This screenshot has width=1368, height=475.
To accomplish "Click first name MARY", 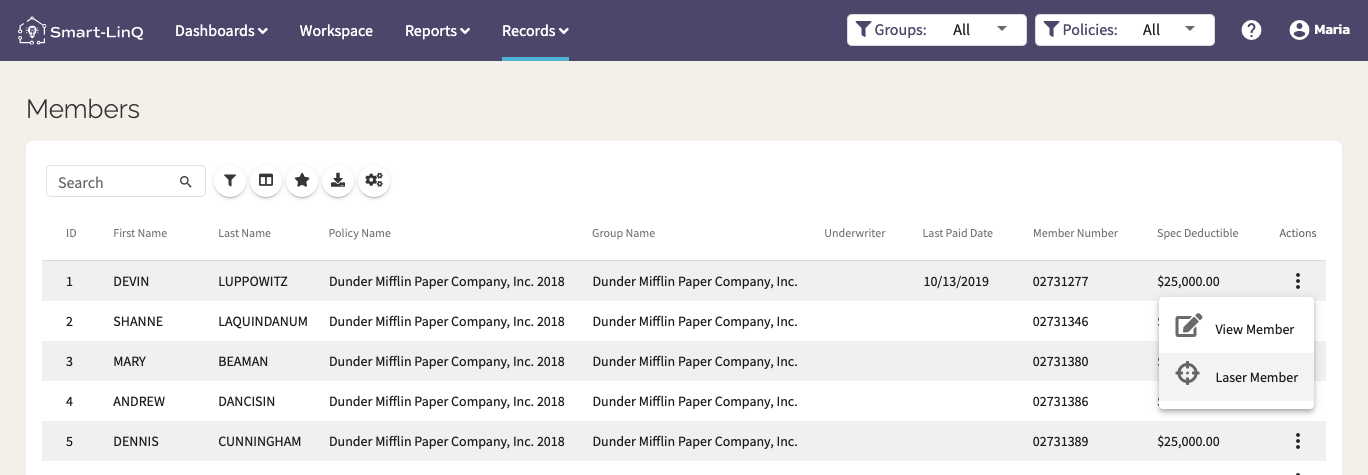I will (x=129, y=361).
